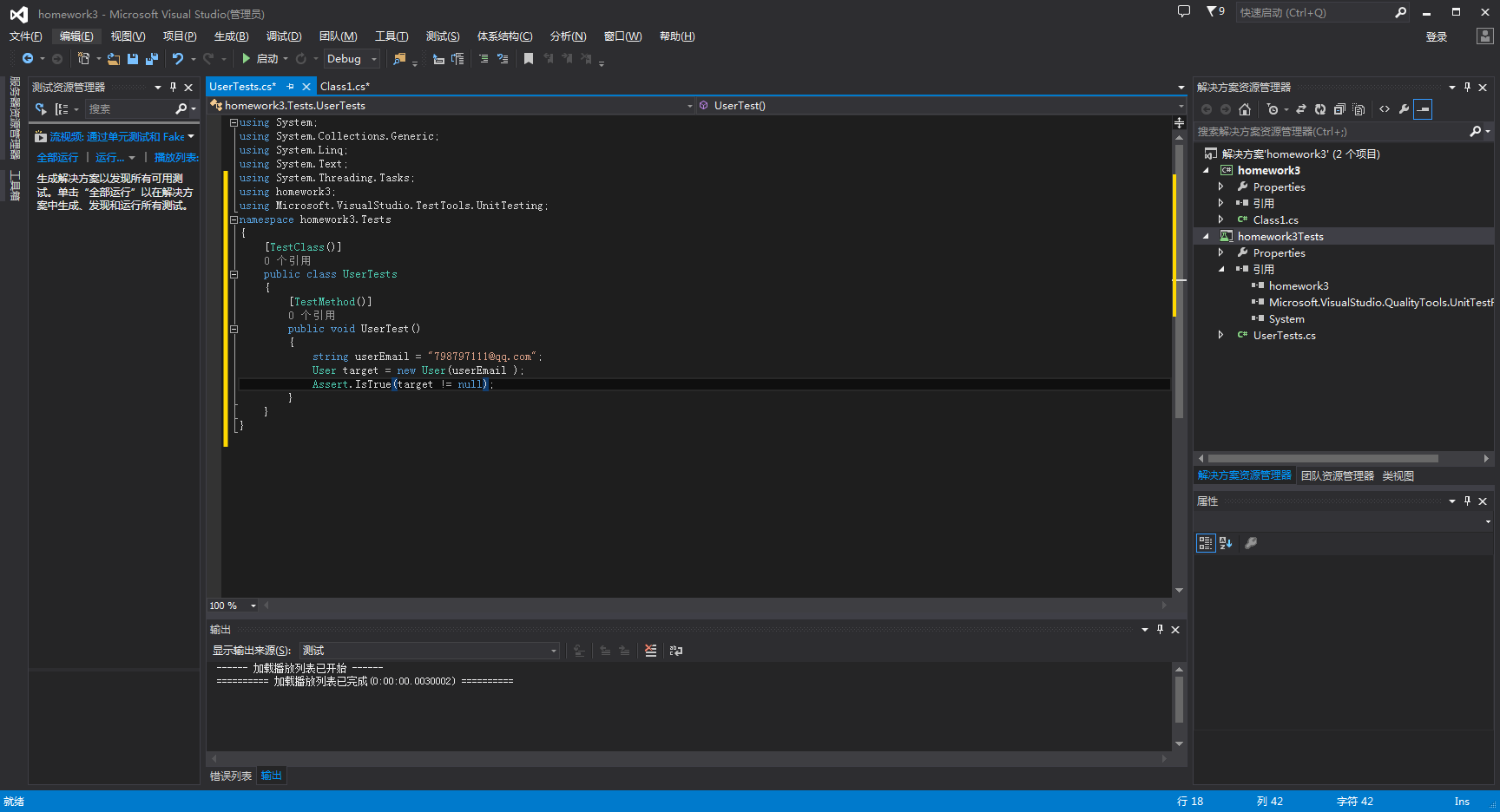Viewport: 1500px width, 812px height.
Task: Click the Solution Explorer horizontal scrollbar
Action: (1324, 458)
